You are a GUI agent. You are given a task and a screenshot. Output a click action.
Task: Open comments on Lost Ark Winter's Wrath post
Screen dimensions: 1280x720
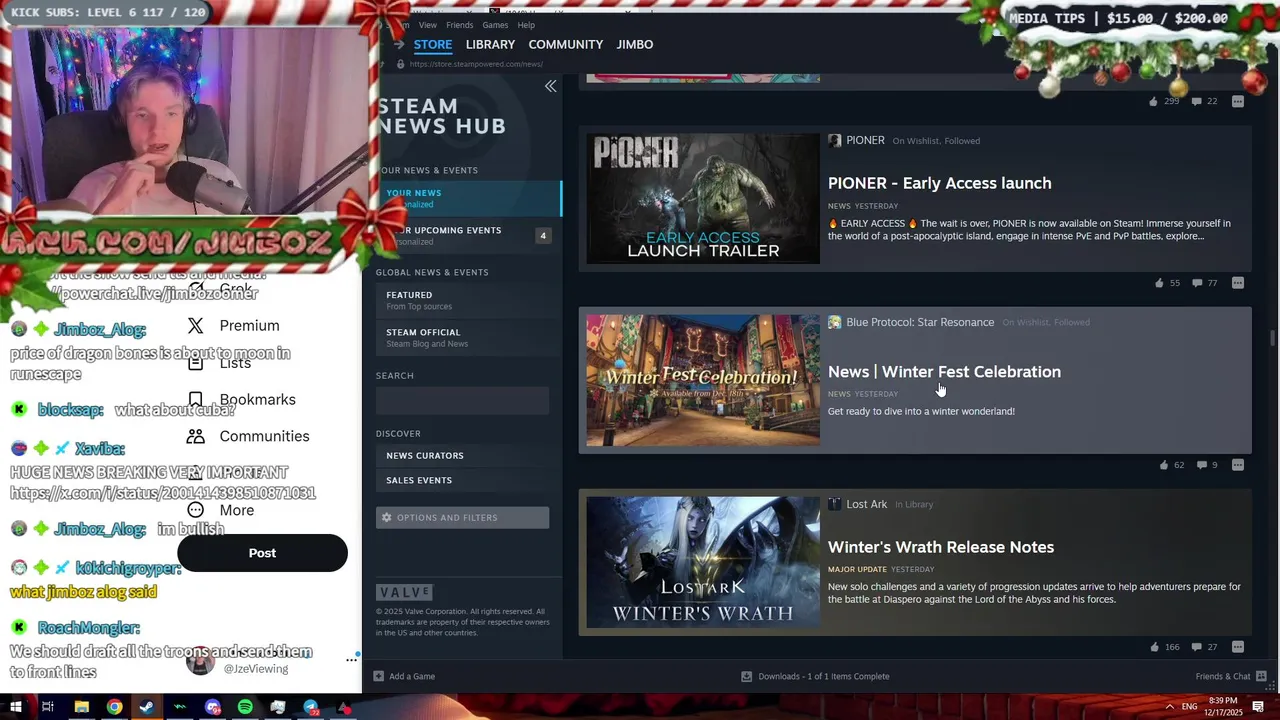tap(1197, 647)
